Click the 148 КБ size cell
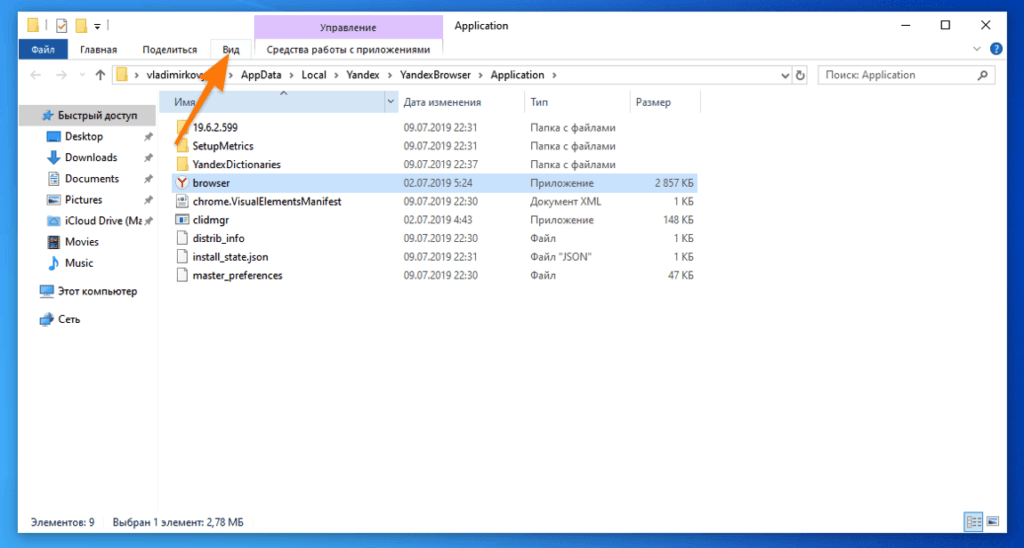The height and width of the screenshot is (548, 1024). (x=678, y=220)
